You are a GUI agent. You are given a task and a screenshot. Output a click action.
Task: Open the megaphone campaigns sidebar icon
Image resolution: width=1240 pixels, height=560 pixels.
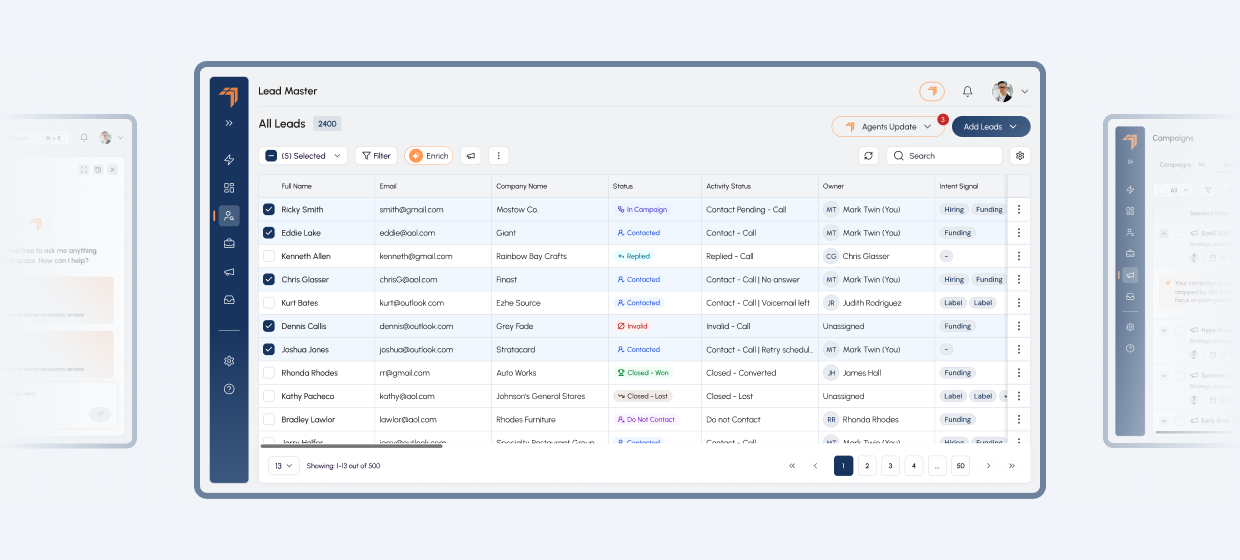229,272
